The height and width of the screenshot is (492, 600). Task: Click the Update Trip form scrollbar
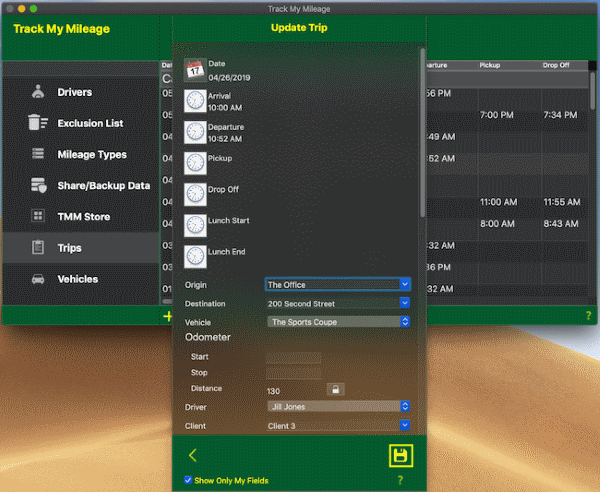click(x=421, y=130)
